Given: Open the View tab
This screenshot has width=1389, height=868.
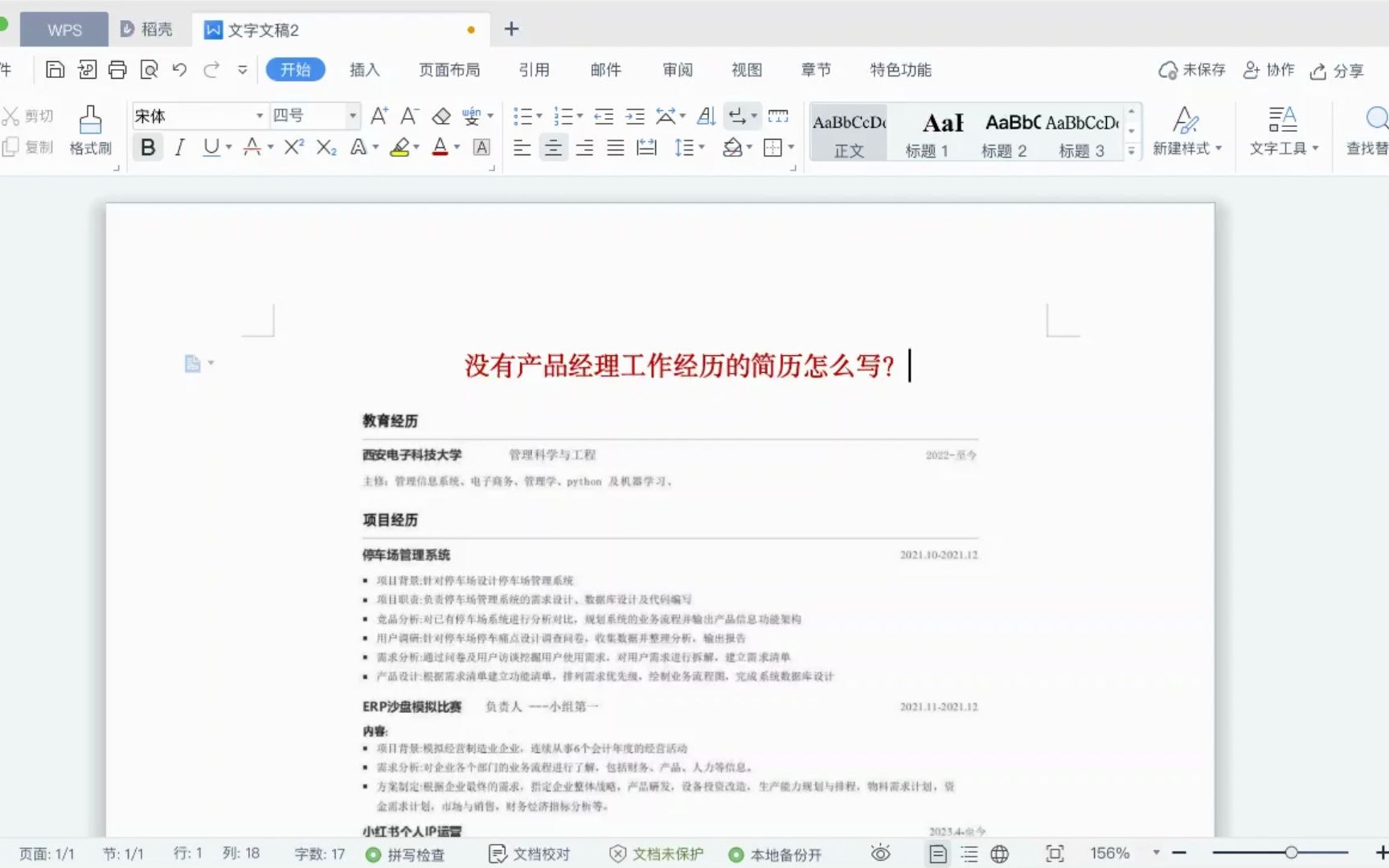Looking at the screenshot, I should (747, 70).
